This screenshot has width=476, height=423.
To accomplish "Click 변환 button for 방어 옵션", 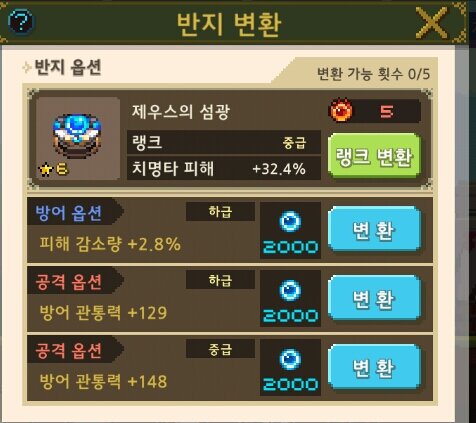I will point(374,229).
